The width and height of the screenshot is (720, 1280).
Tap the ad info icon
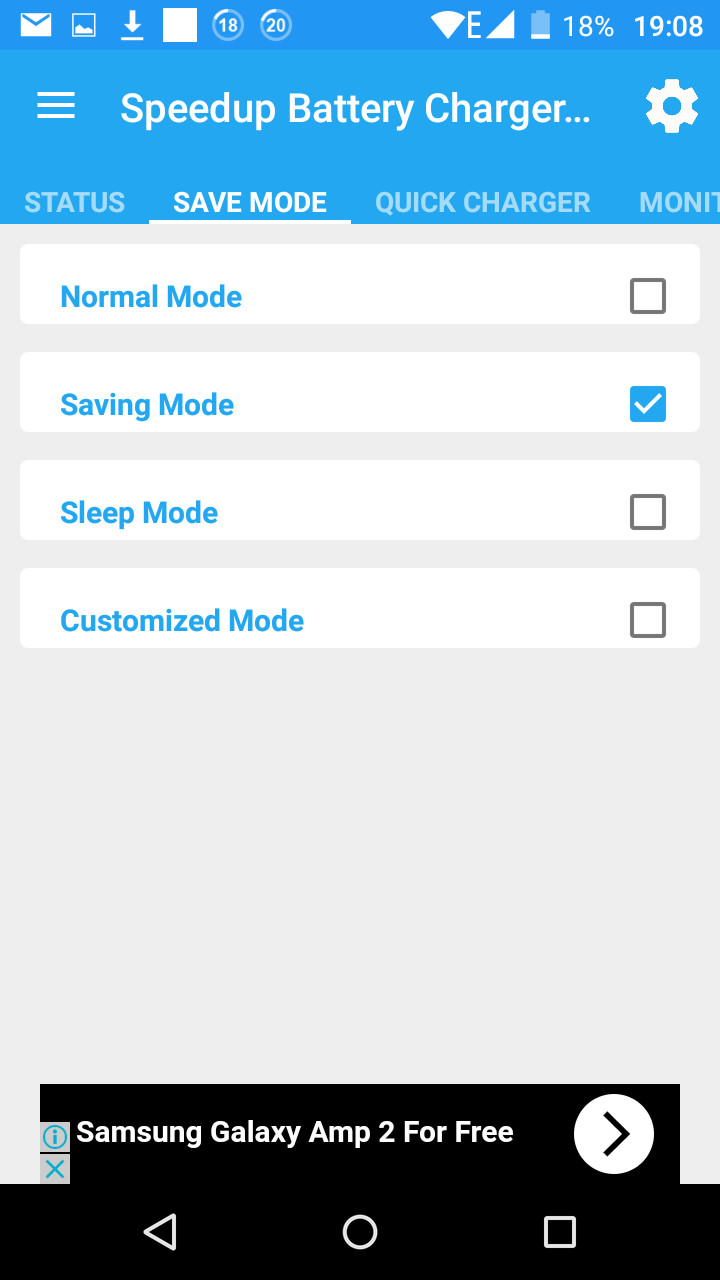(x=55, y=1137)
